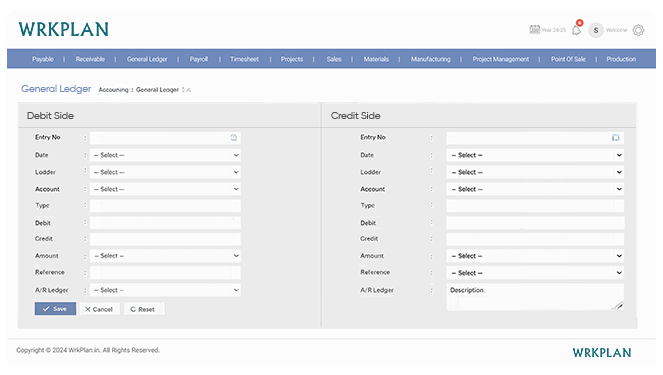
Task: Click the Debit Side panel heading
Action: 50,115
